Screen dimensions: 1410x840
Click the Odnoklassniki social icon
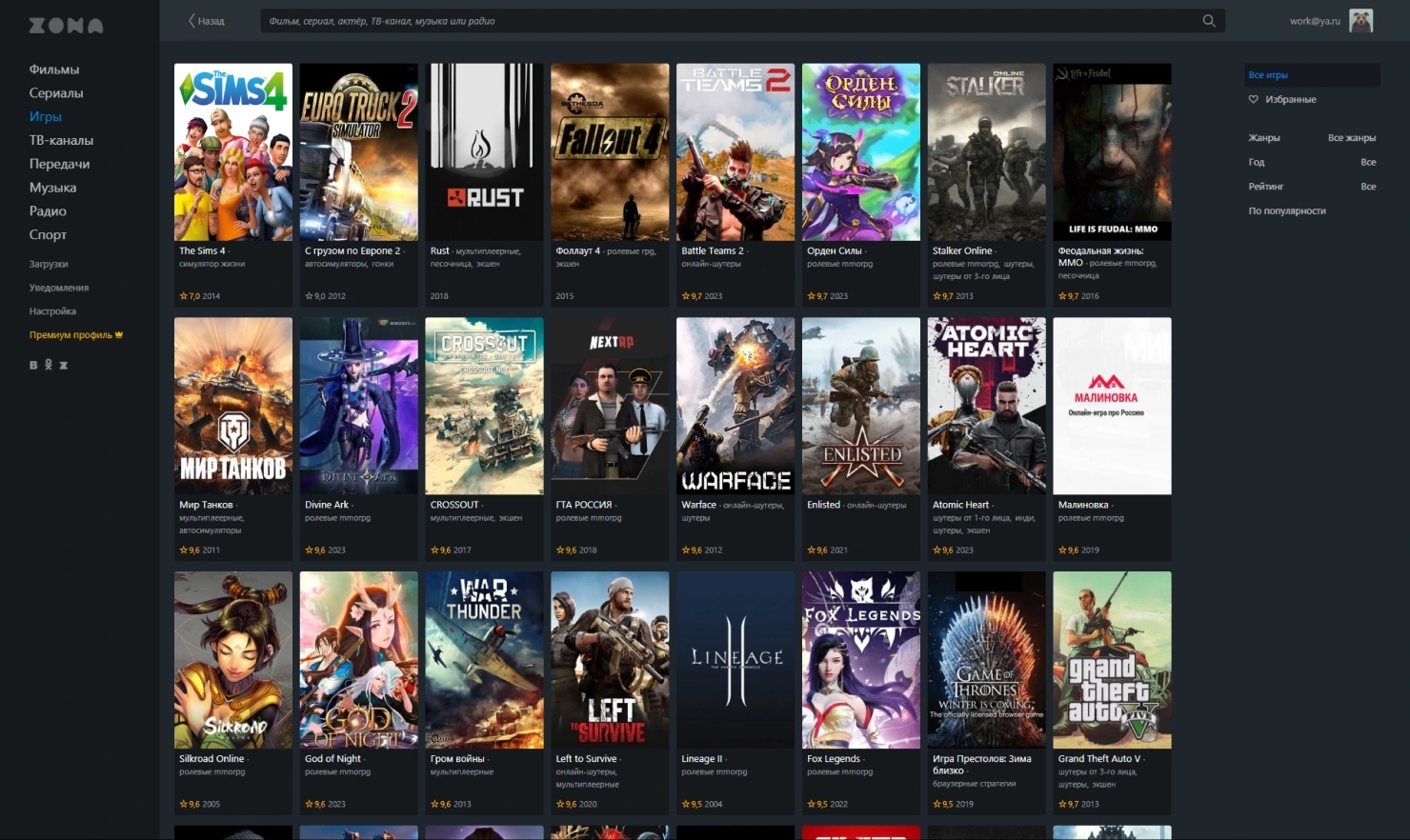(x=49, y=365)
